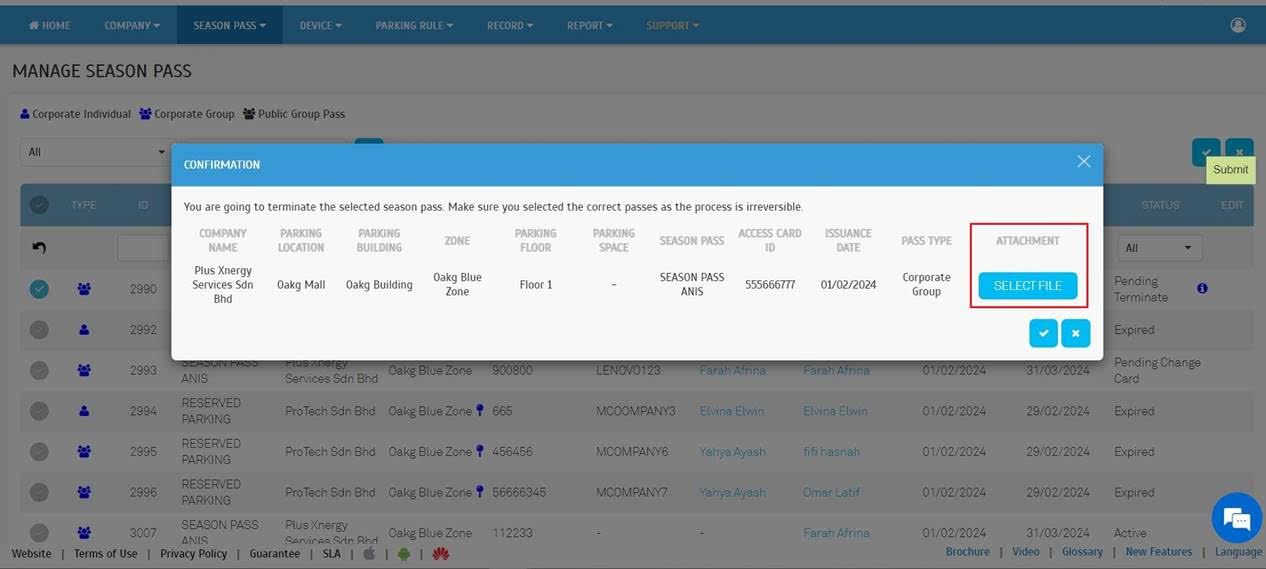This screenshot has width=1266, height=569.
Task: Click the ID column filter input field
Action: 142,248
